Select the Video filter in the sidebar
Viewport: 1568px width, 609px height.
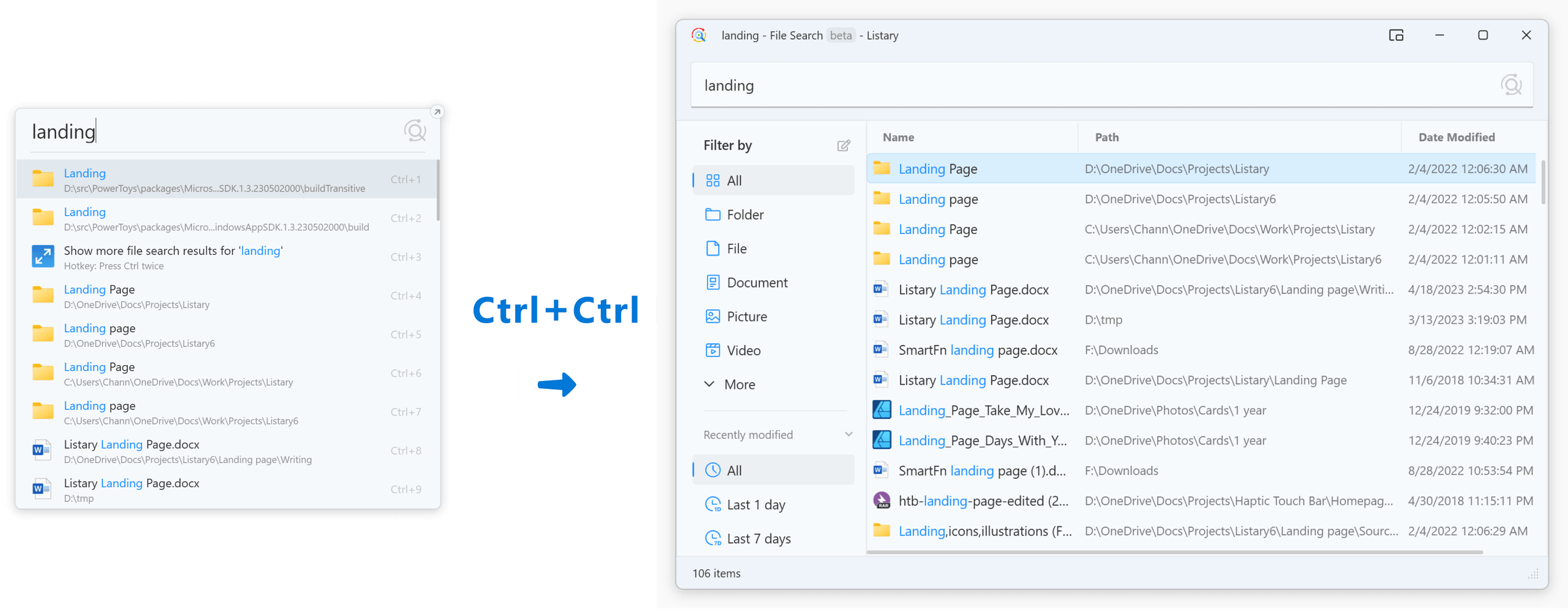743,350
